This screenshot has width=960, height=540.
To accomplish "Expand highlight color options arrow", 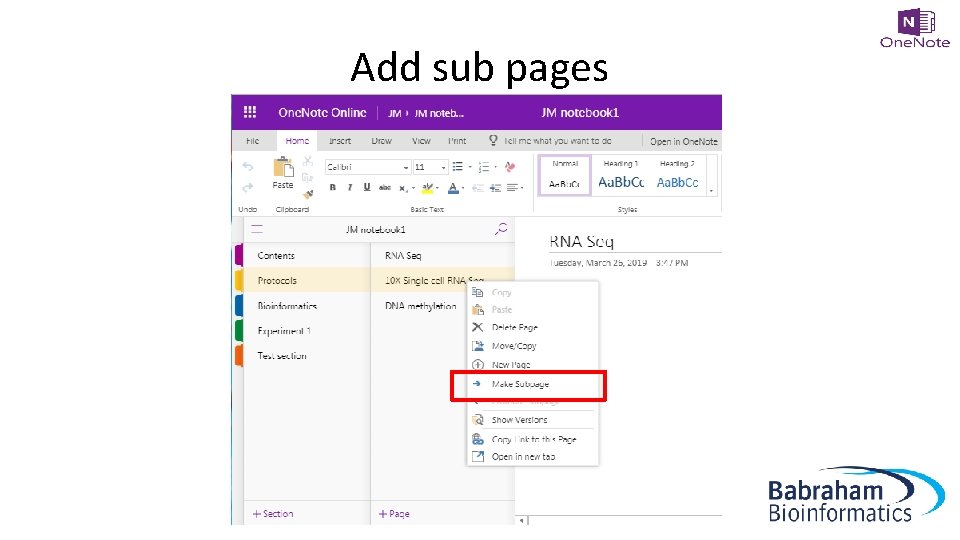I will coord(437,188).
